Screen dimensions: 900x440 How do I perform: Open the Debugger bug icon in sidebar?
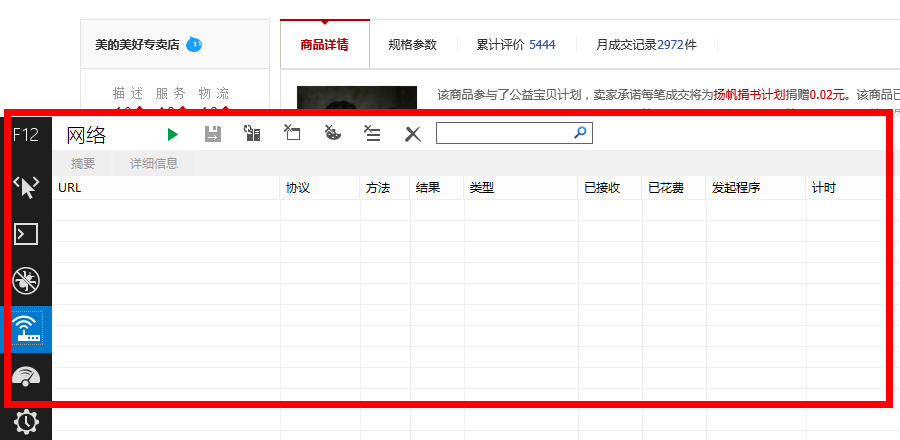pos(26,281)
